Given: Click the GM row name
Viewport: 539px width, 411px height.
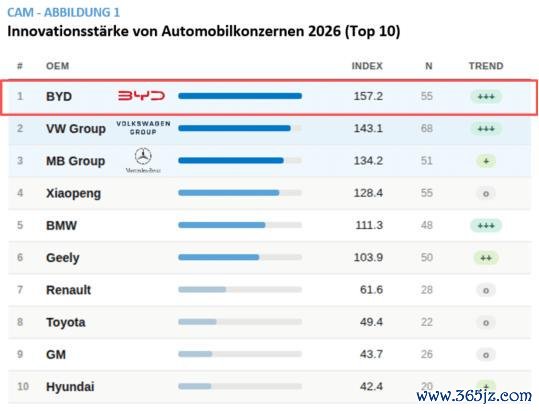Looking at the screenshot, I should click(56, 354).
